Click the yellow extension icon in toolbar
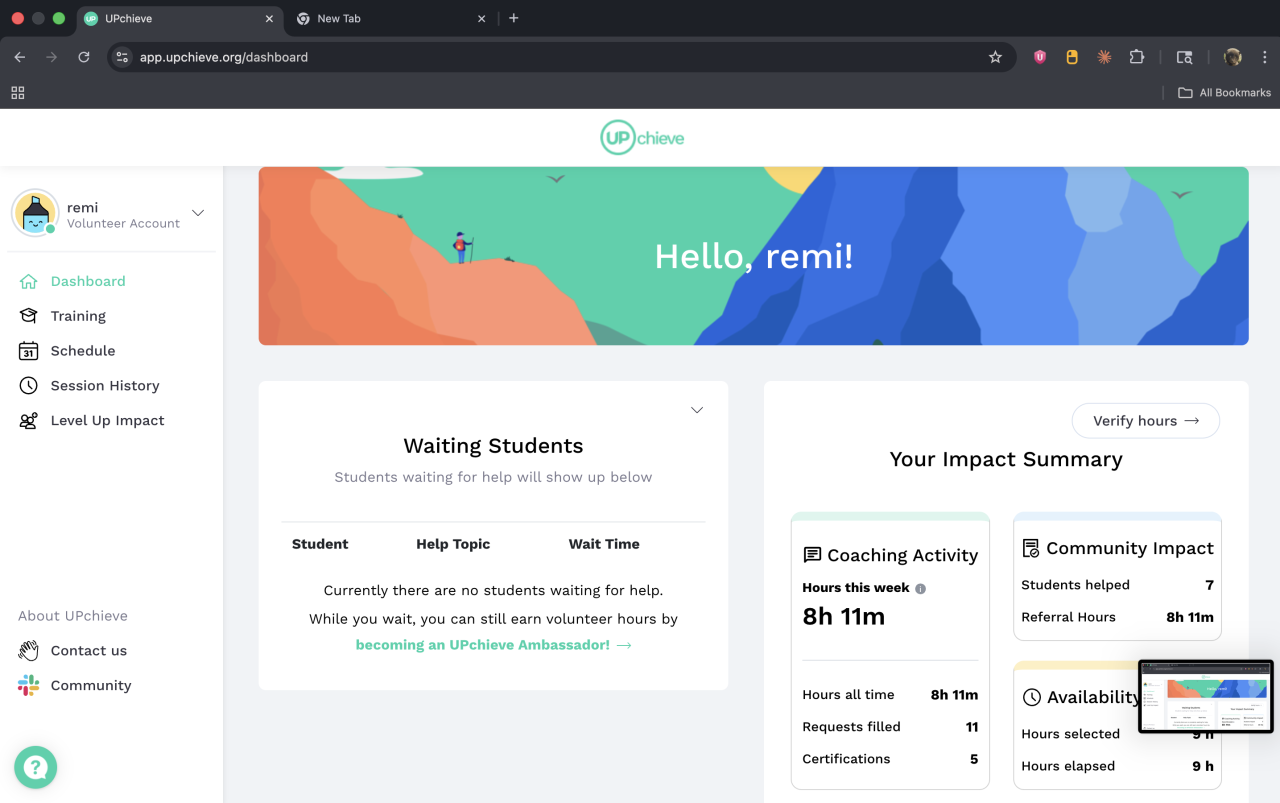This screenshot has height=803, width=1280. coord(1072,57)
